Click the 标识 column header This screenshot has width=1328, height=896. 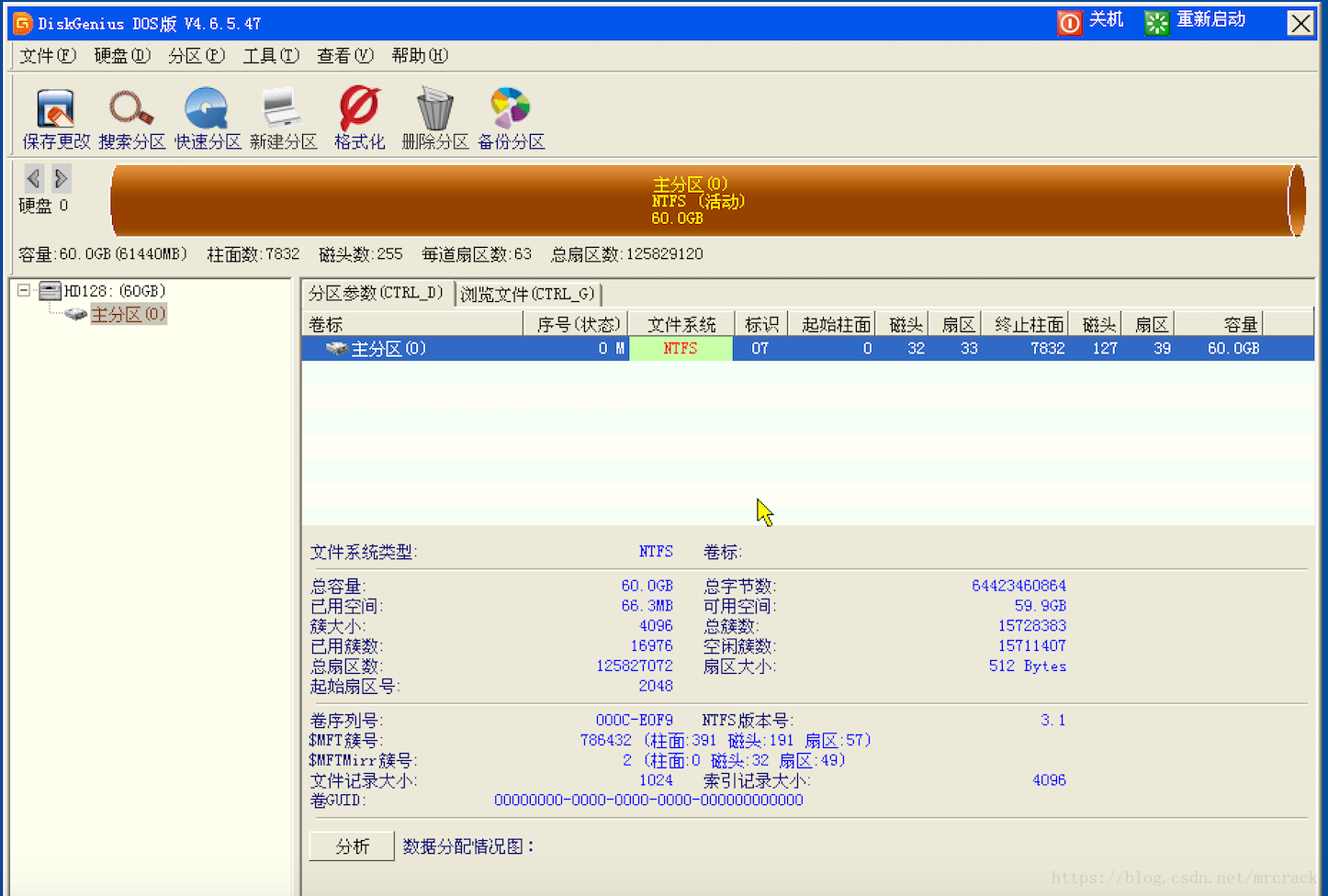click(761, 324)
